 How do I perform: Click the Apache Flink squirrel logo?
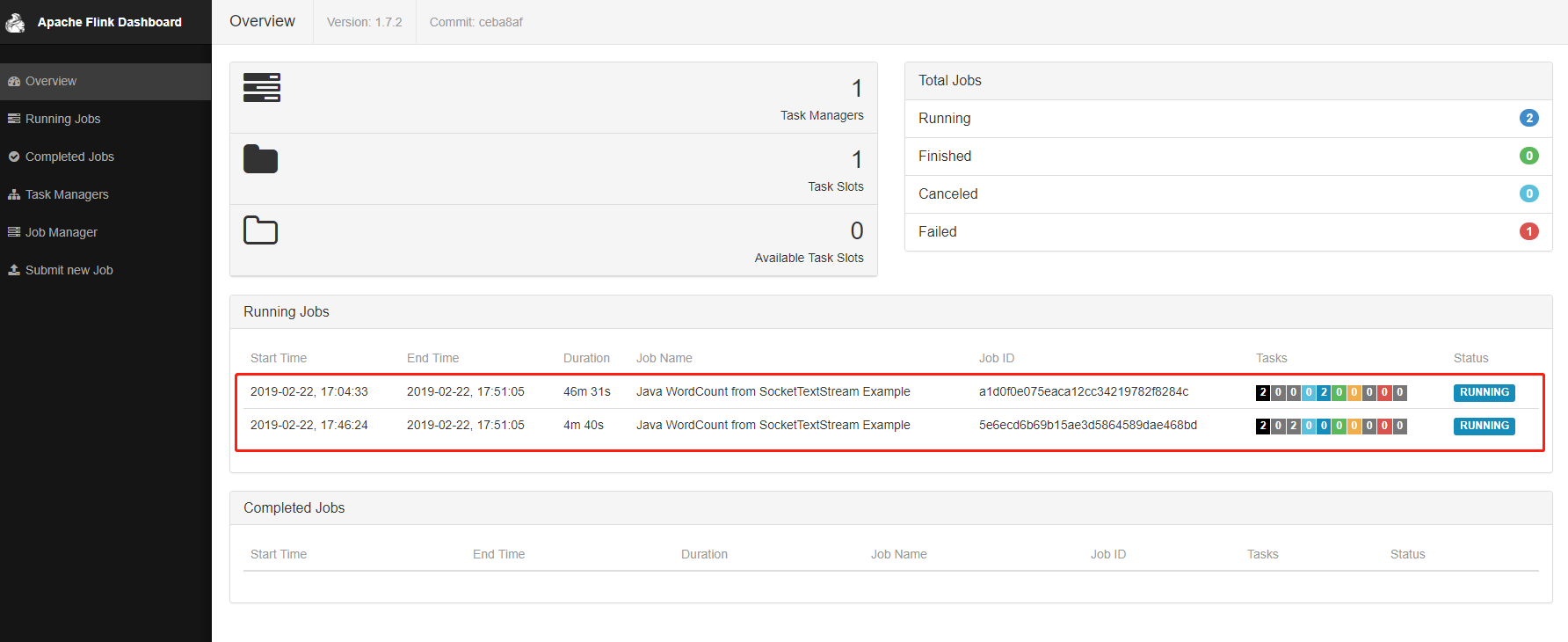coord(15,22)
